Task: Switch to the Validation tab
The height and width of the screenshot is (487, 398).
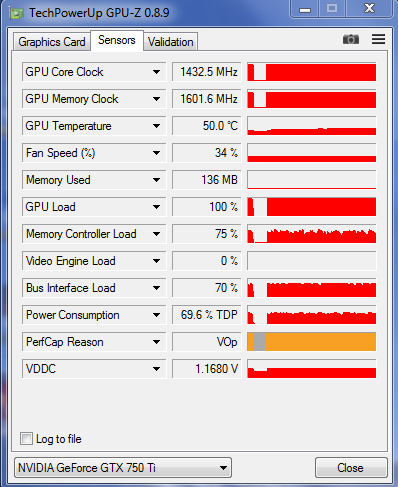Action: coord(171,42)
